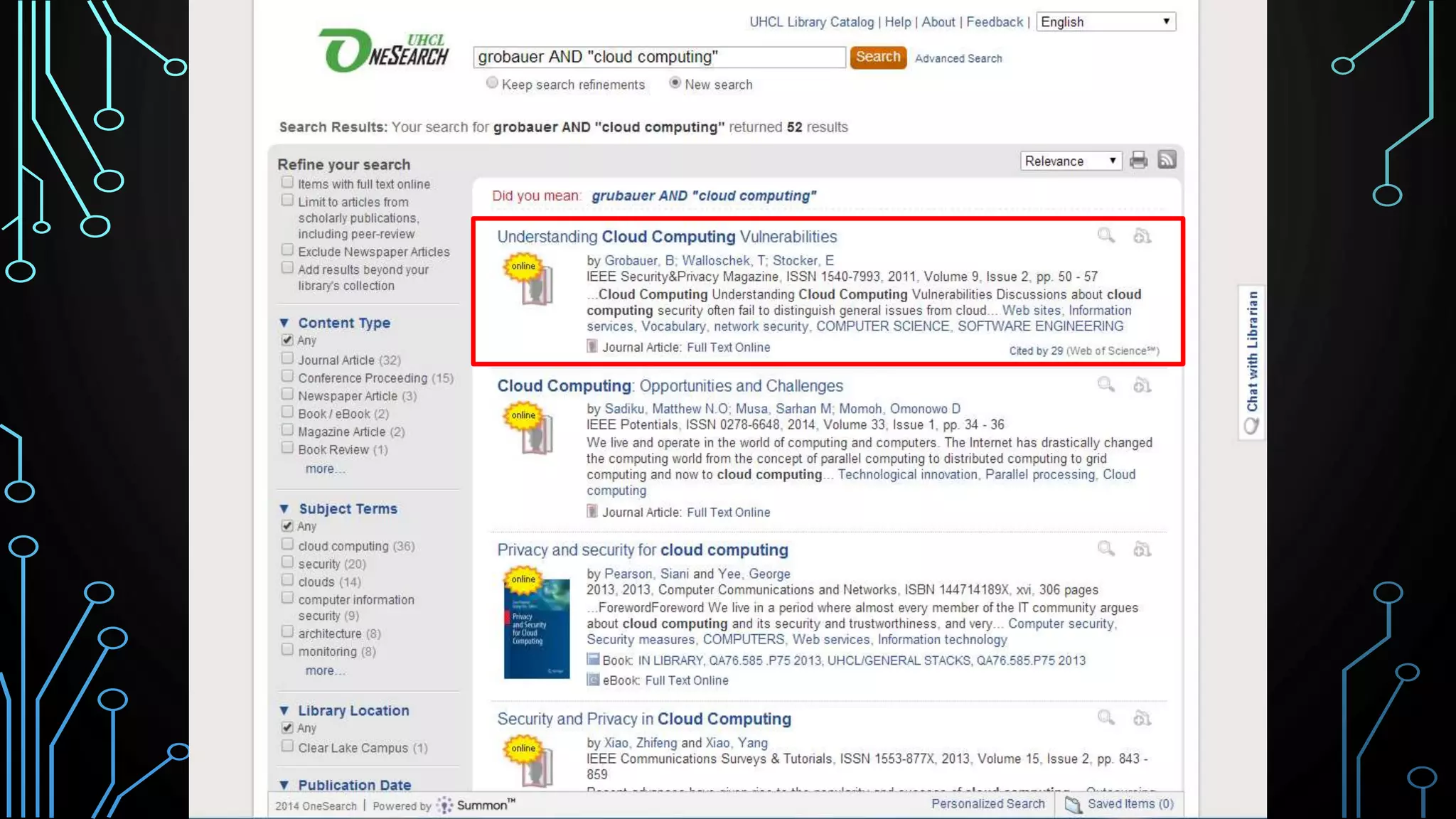The height and width of the screenshot is (819, 1456).
Task: Open the Saved Items folder icon
Action: point(1073,805)
